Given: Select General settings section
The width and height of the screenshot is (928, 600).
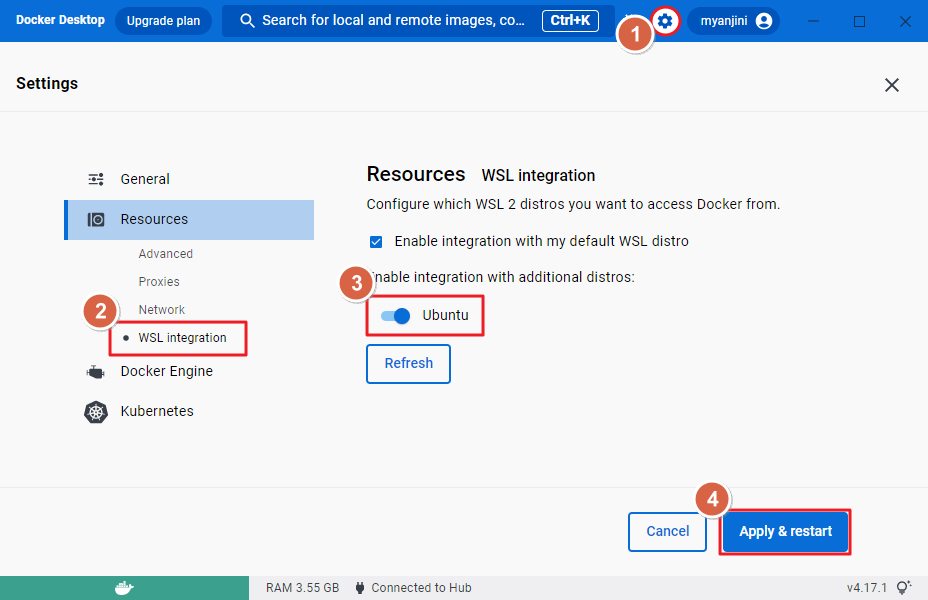Looking at the screenshot, I should (189, 179).
